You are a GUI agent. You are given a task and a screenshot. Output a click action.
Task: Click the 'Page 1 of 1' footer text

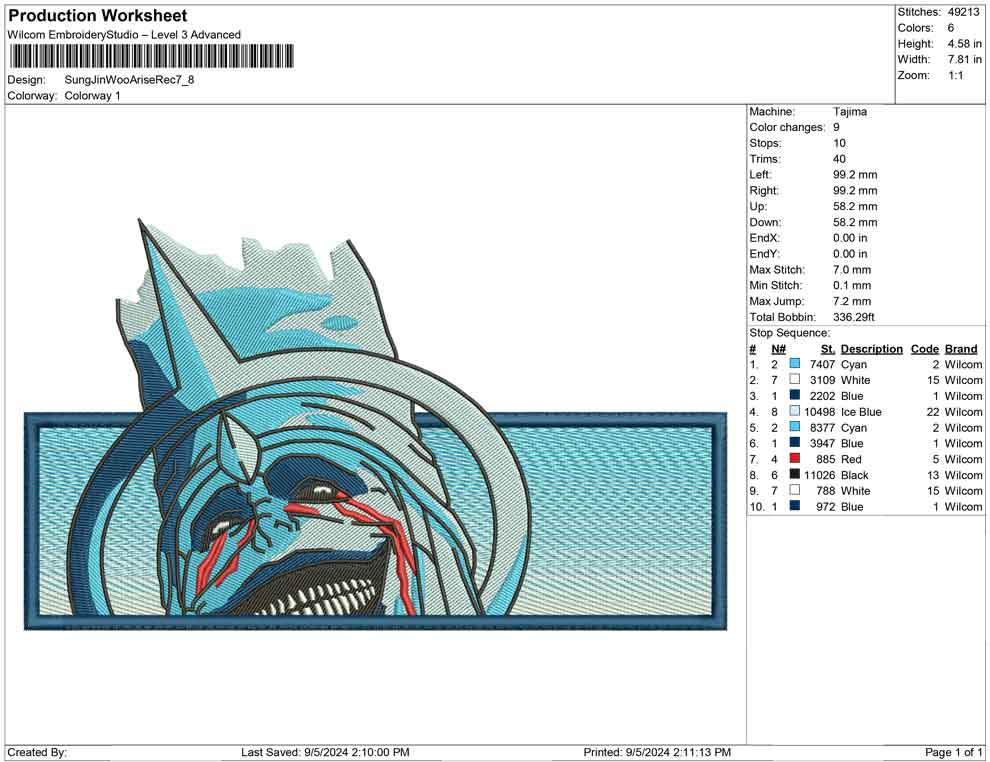tap(953, 752)
